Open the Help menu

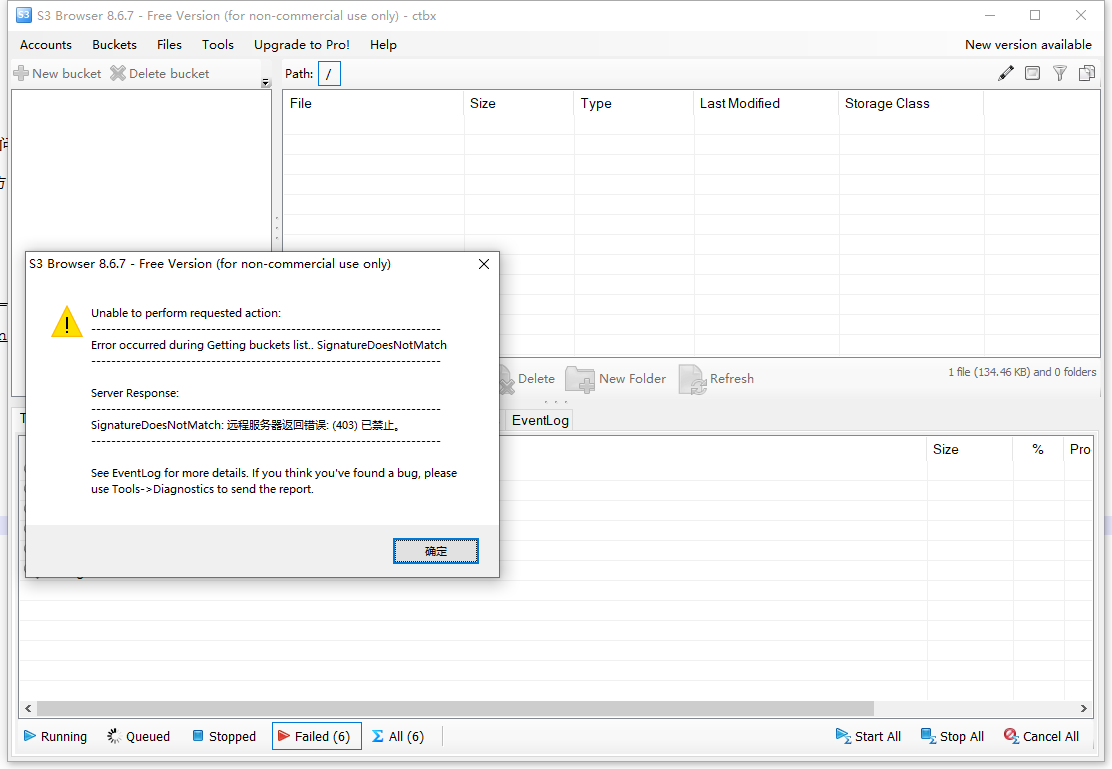click(x=383, y=45)
